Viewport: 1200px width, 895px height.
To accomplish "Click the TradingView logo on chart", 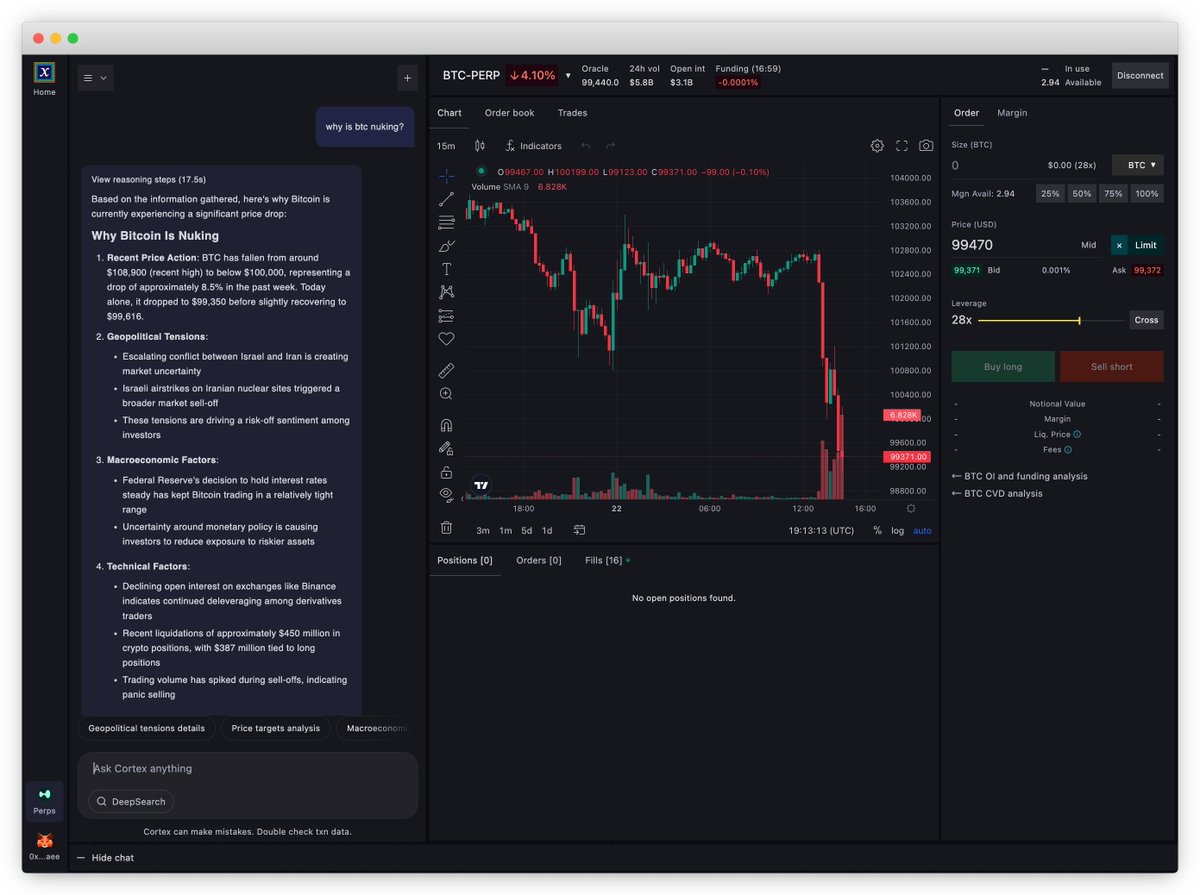I will (x=481, y=485).
